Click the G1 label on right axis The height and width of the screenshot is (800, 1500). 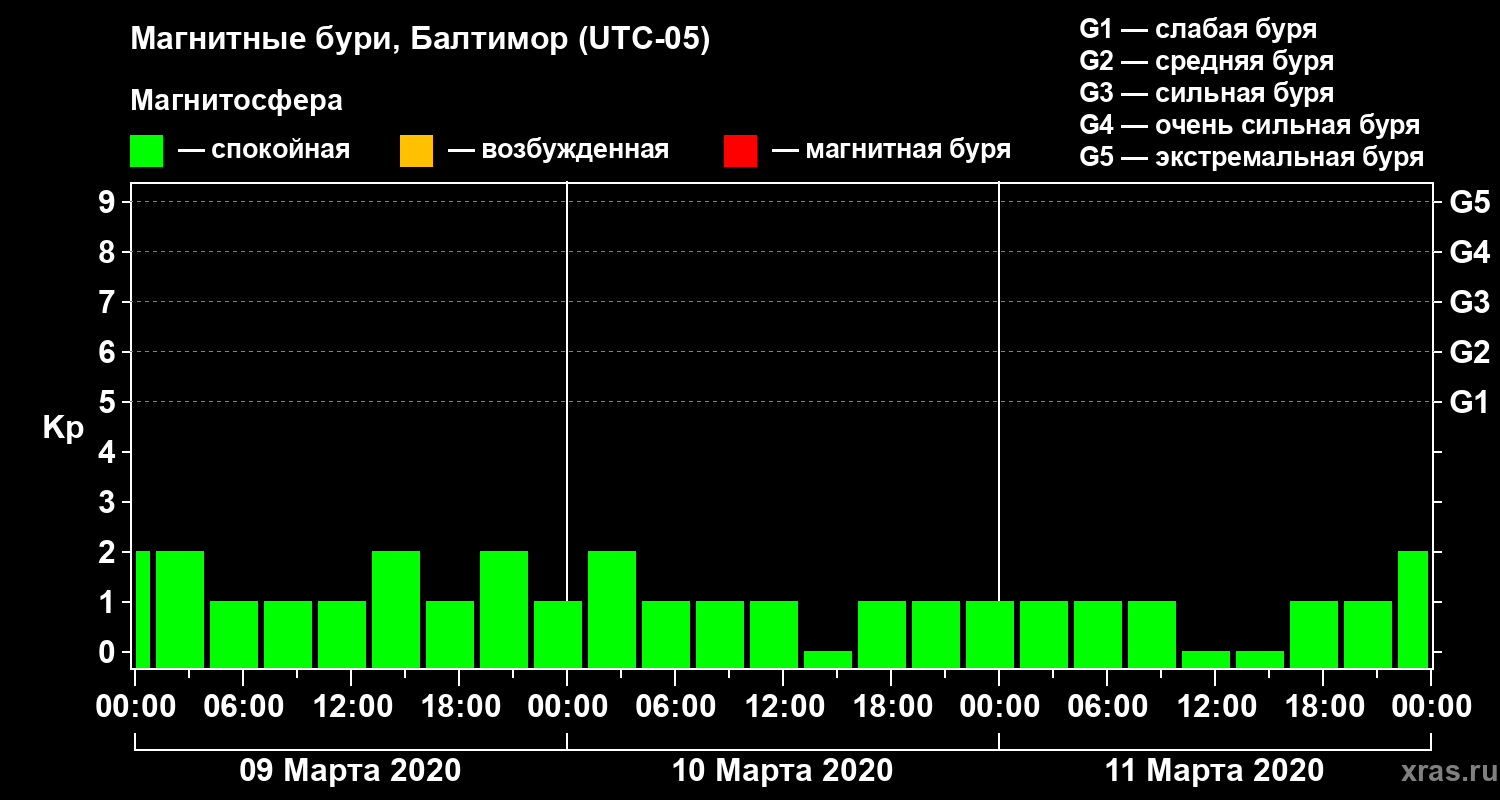(1469, 402)
